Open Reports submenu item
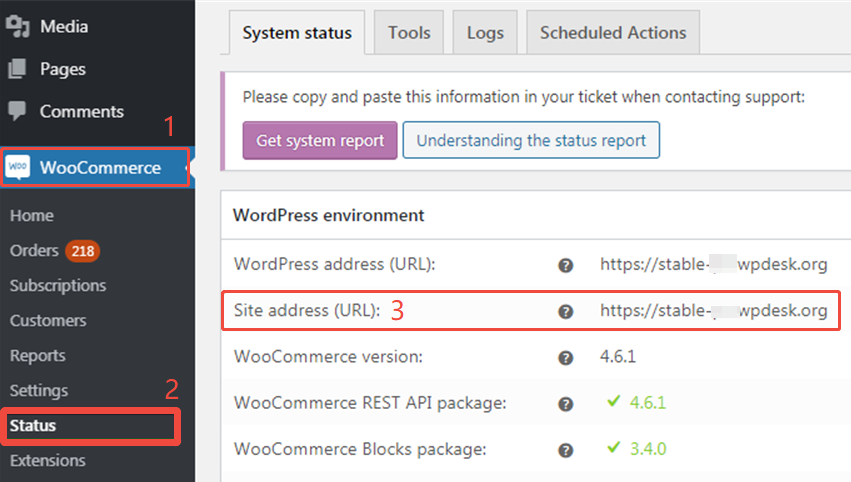This screenshot has height=482, width=851. (37, 356)
